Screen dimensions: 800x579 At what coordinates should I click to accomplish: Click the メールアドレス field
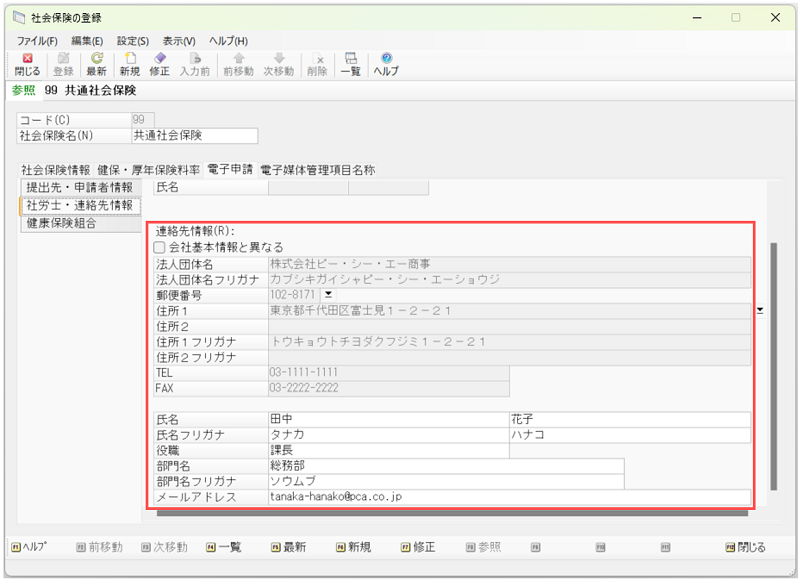coord(509,497)
